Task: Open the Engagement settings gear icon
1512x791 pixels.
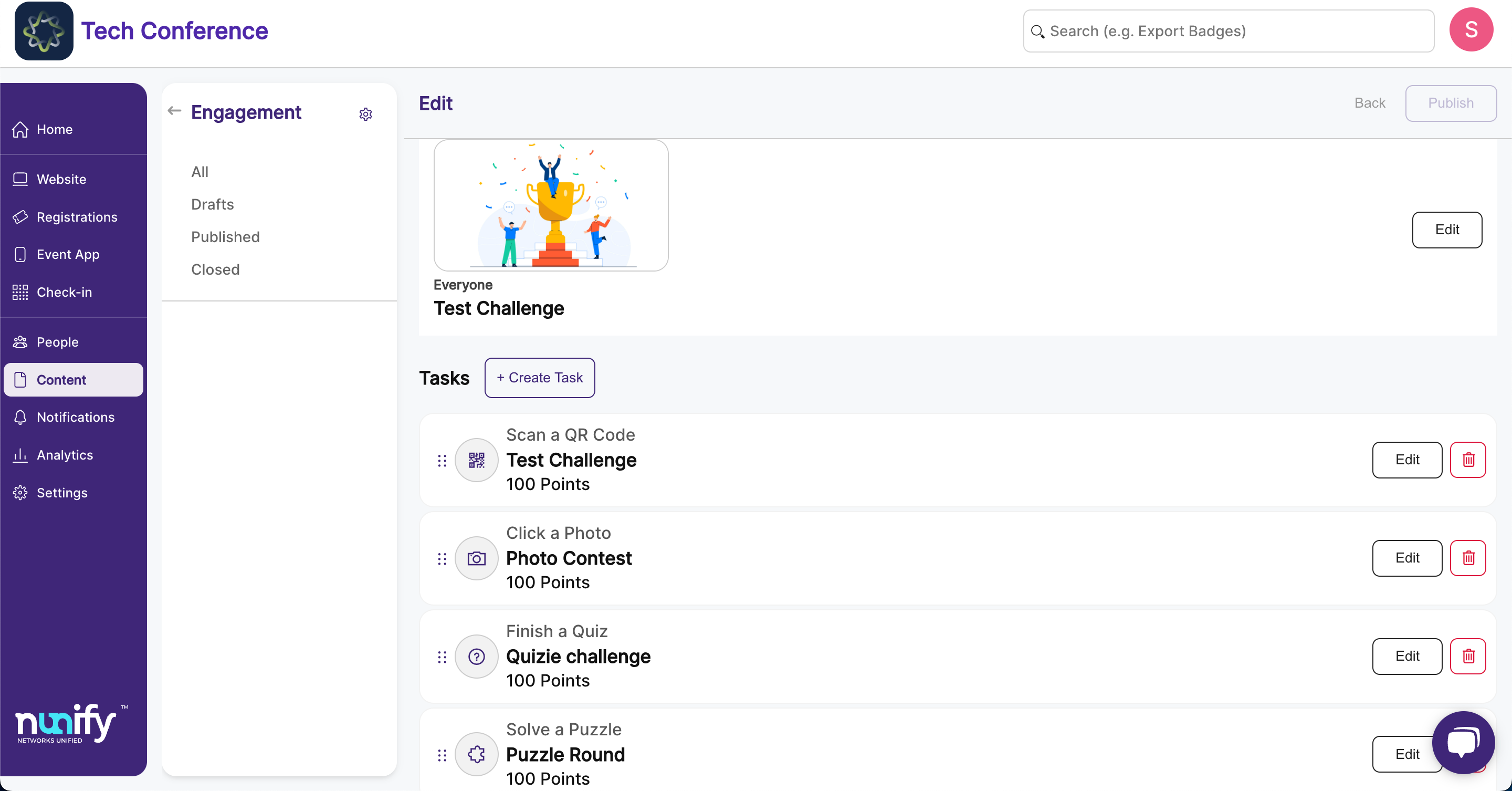Action: click(x=366, y=114)
